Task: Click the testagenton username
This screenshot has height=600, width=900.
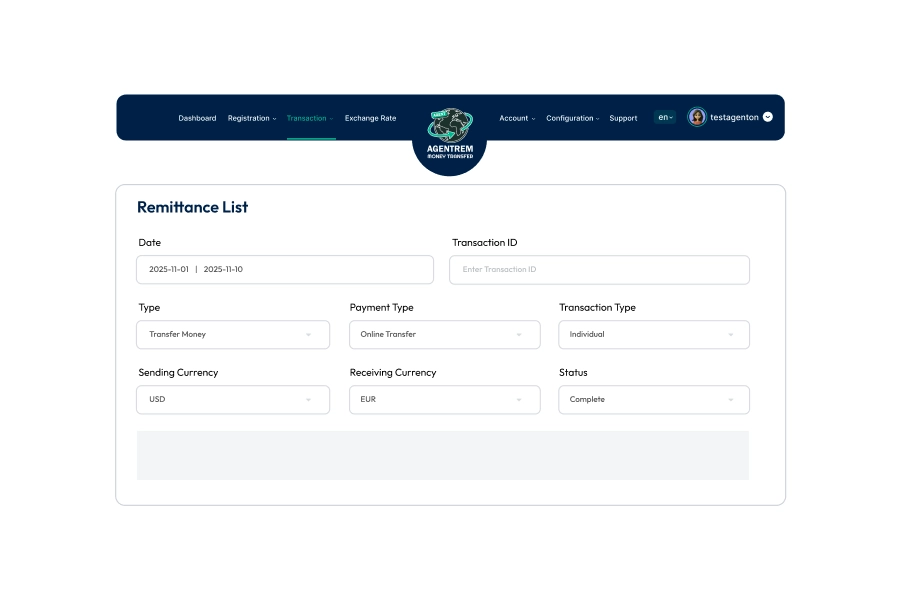Action: pos(734,117)
